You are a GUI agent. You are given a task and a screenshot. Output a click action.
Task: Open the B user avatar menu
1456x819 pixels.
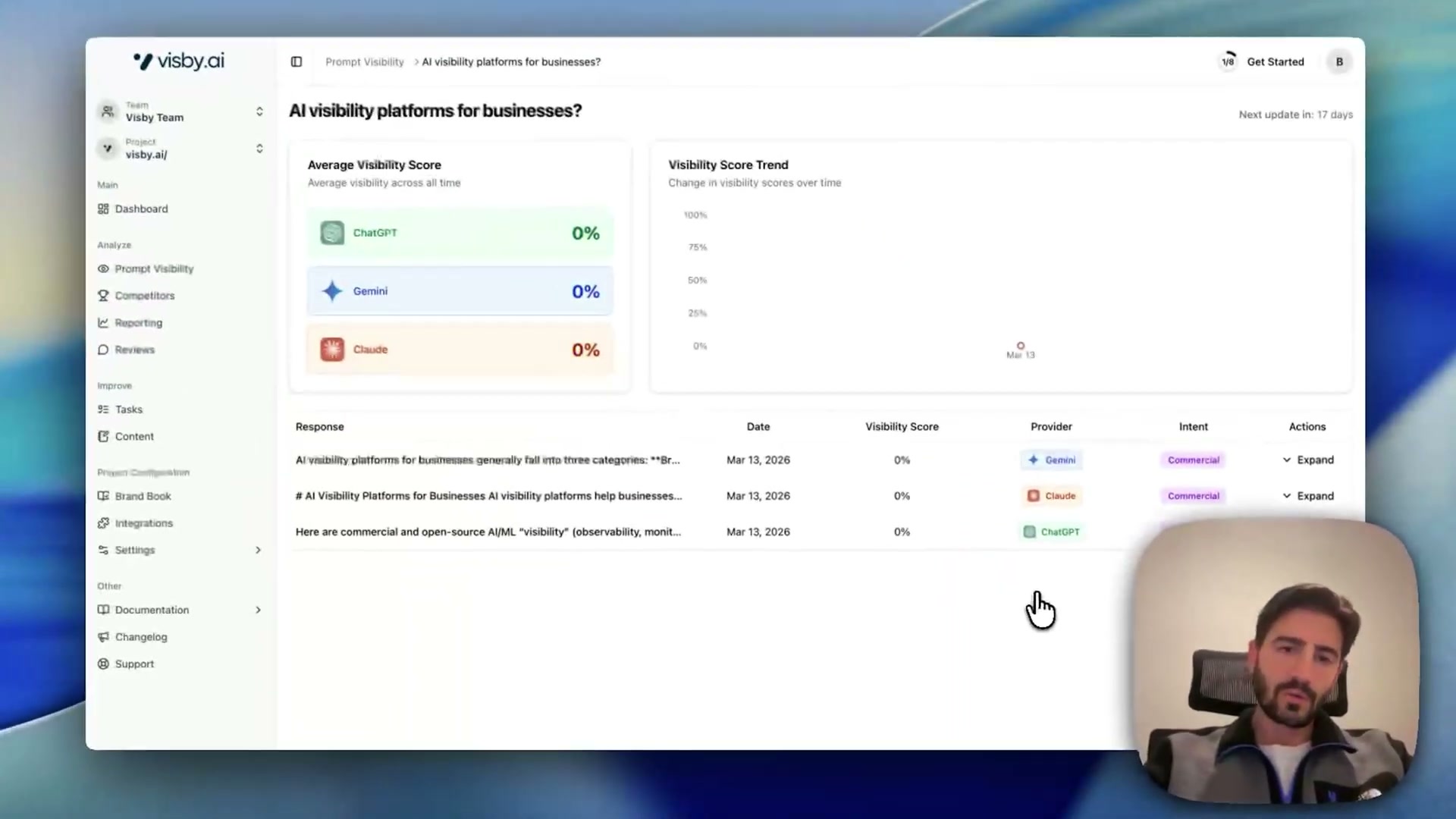(1339, 62)
